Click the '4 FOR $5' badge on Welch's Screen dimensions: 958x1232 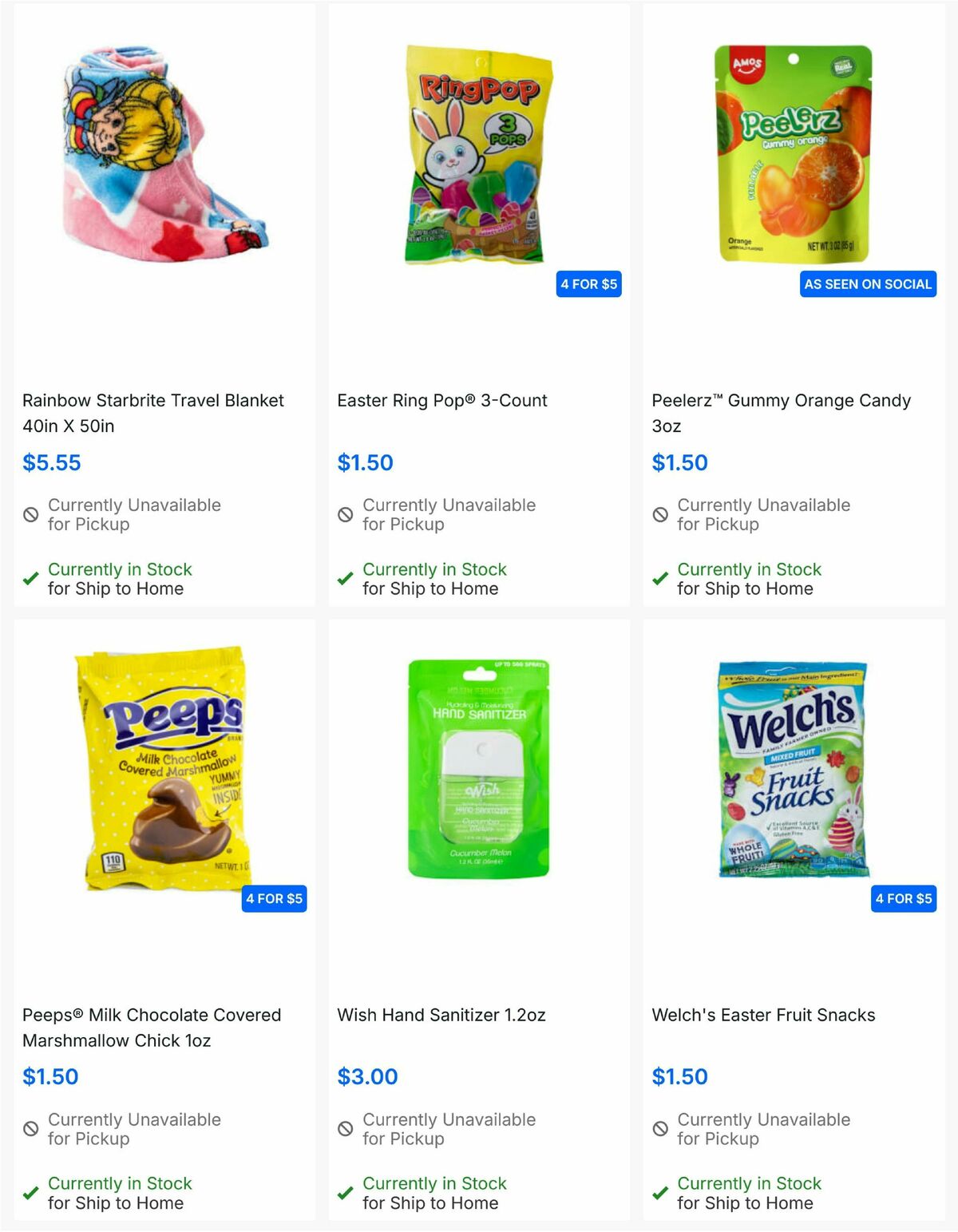pyautogui.click(x=903, y=898)
